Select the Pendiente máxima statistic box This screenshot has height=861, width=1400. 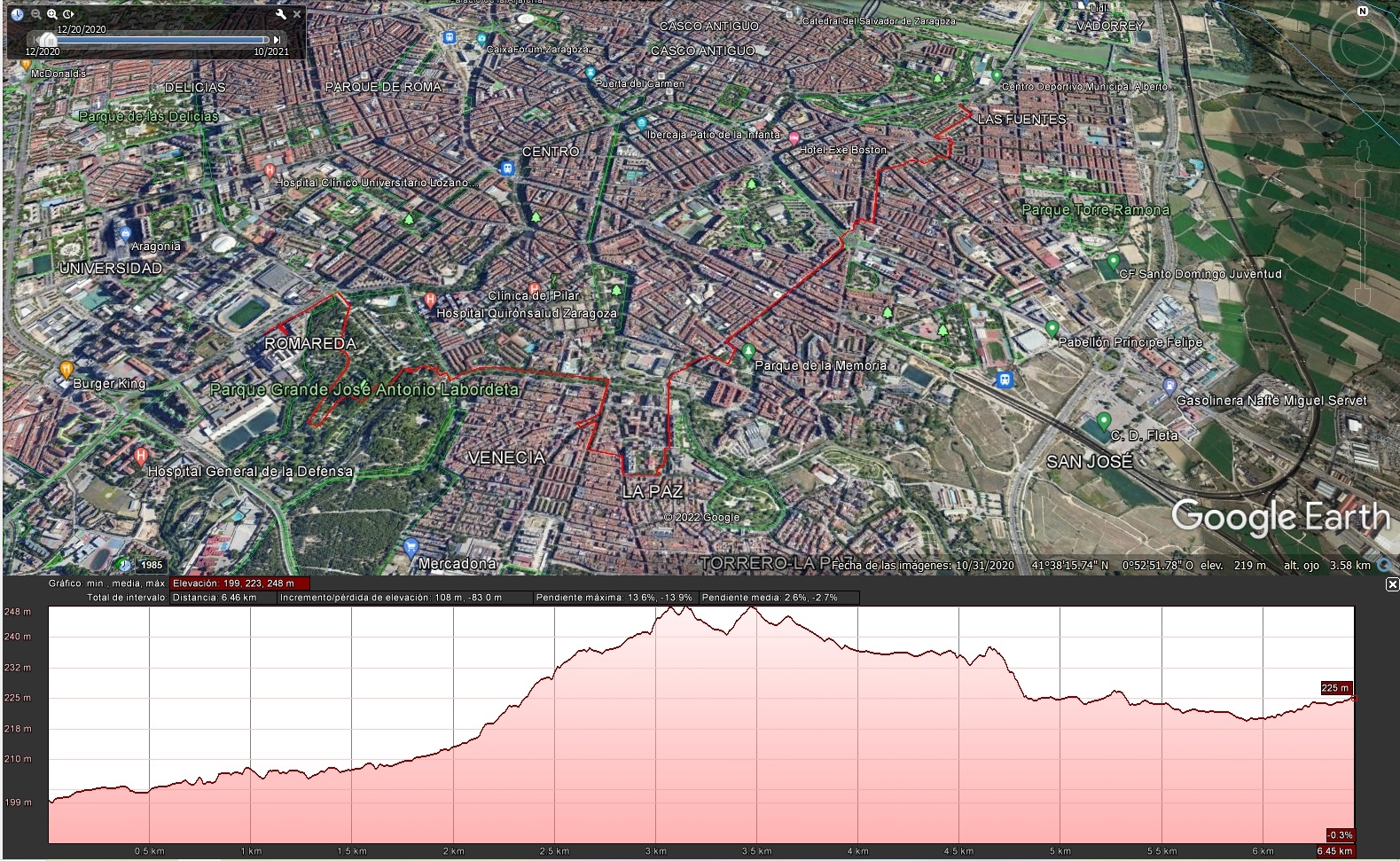tap(614, 598)
